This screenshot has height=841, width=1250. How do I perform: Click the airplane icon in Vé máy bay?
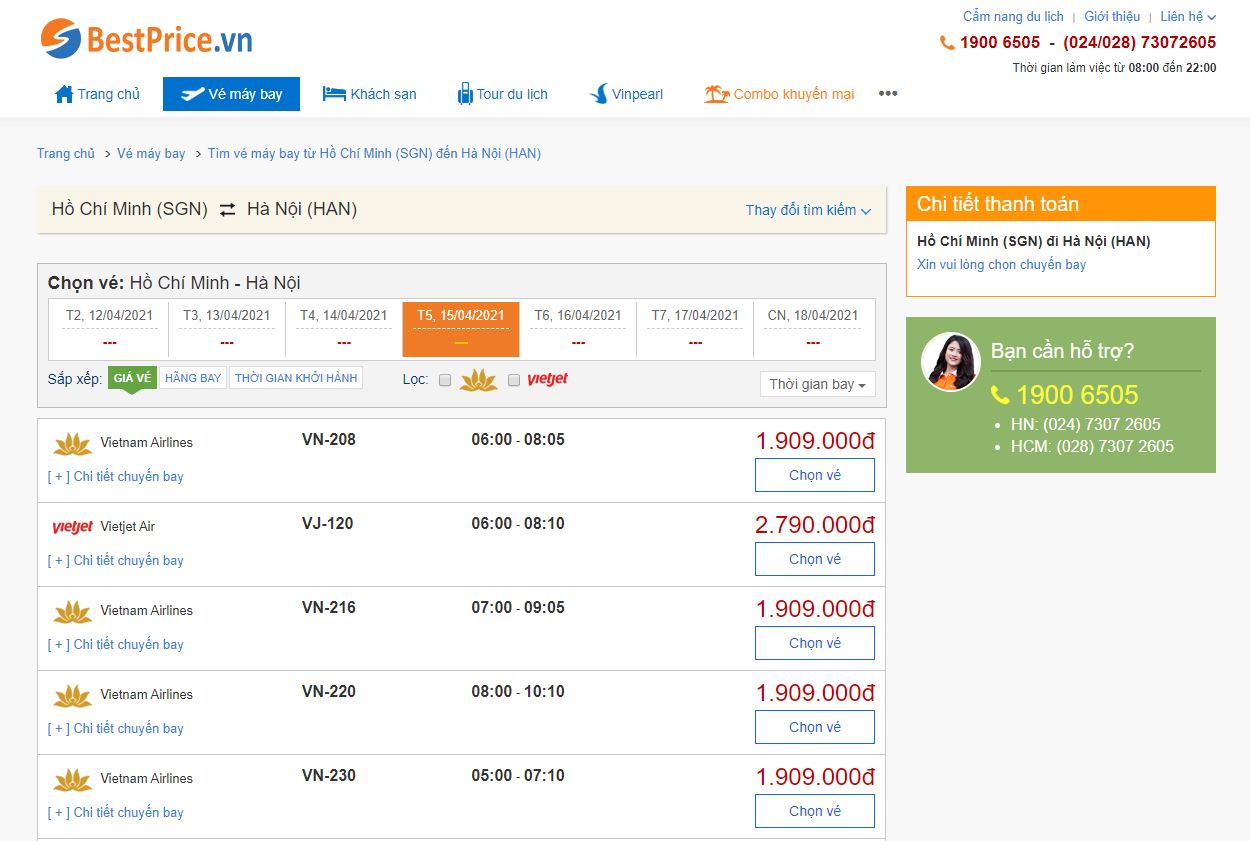[192, 94]
